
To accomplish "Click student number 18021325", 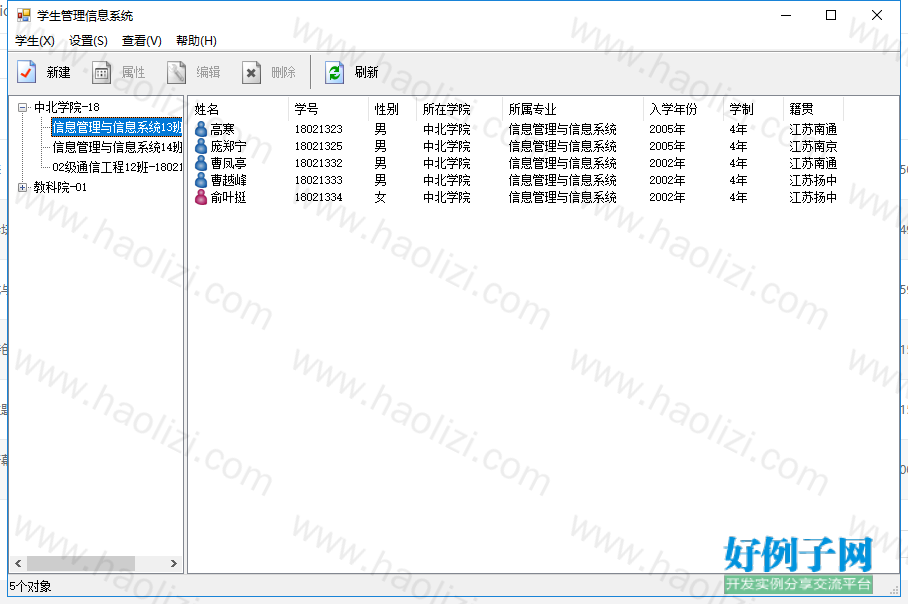I will (x=318, y=146).
